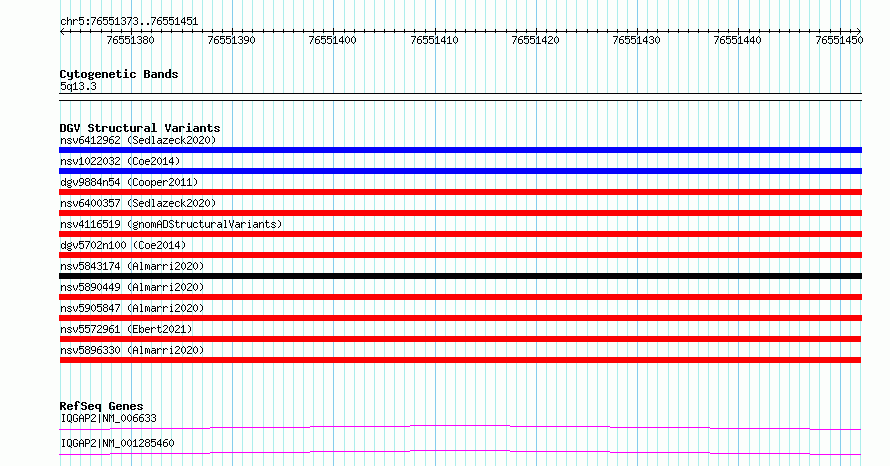Click black bar under nsv5843174
The height and width of the screenshot is (466, 890).
(x=460, y=276)
